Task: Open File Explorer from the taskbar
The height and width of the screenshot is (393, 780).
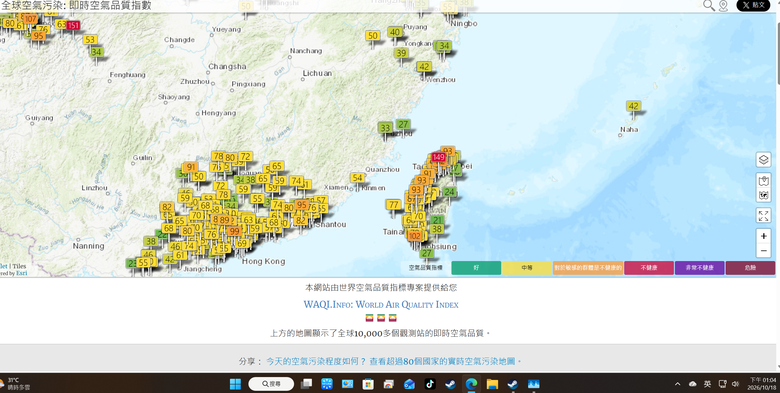Action: [492, 384]
